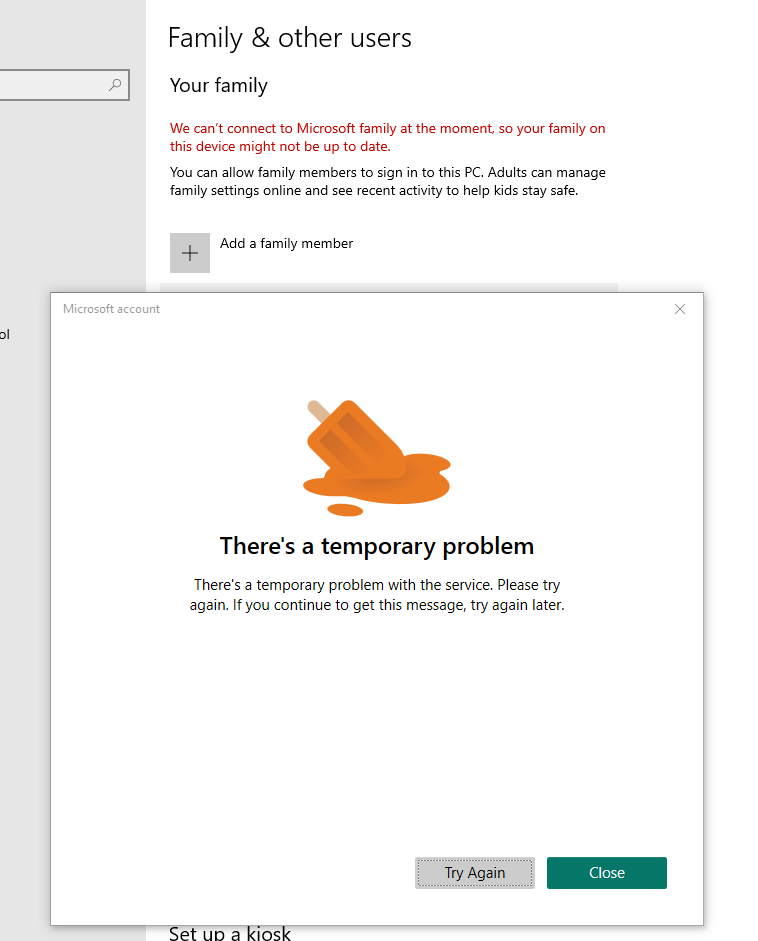
Task: Click the 'Your family' section heading
Action: point(218,85)
